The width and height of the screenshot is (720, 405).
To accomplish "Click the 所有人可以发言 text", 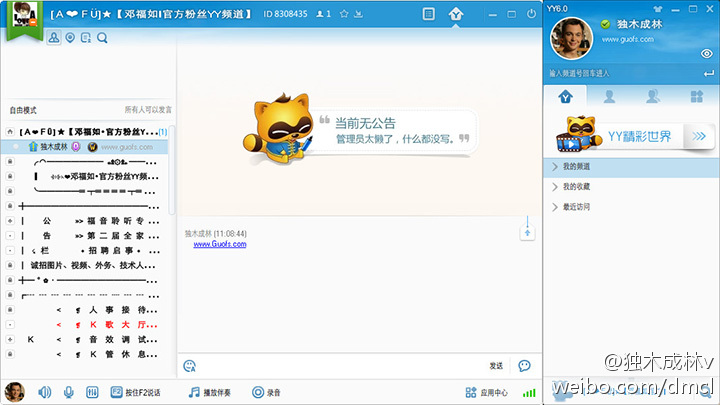I will click(x=148, y=110).
